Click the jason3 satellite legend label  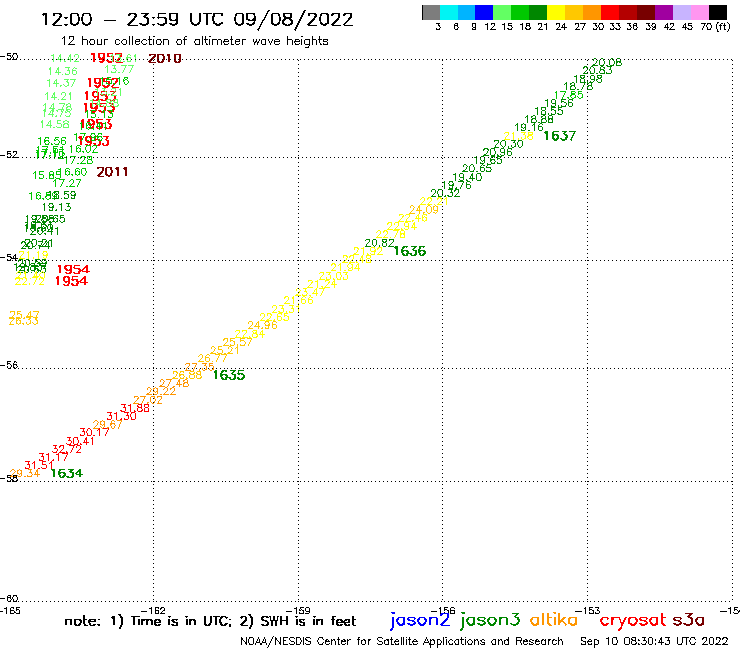click(x=490, y=620)
